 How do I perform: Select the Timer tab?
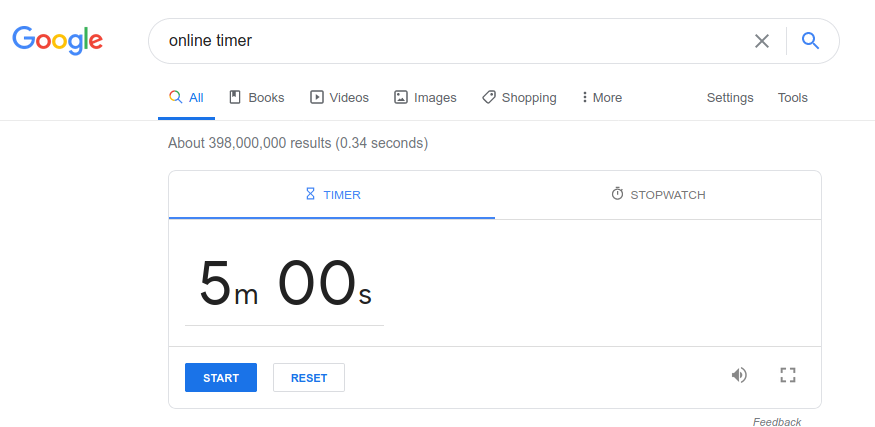[x=332, y=195]
